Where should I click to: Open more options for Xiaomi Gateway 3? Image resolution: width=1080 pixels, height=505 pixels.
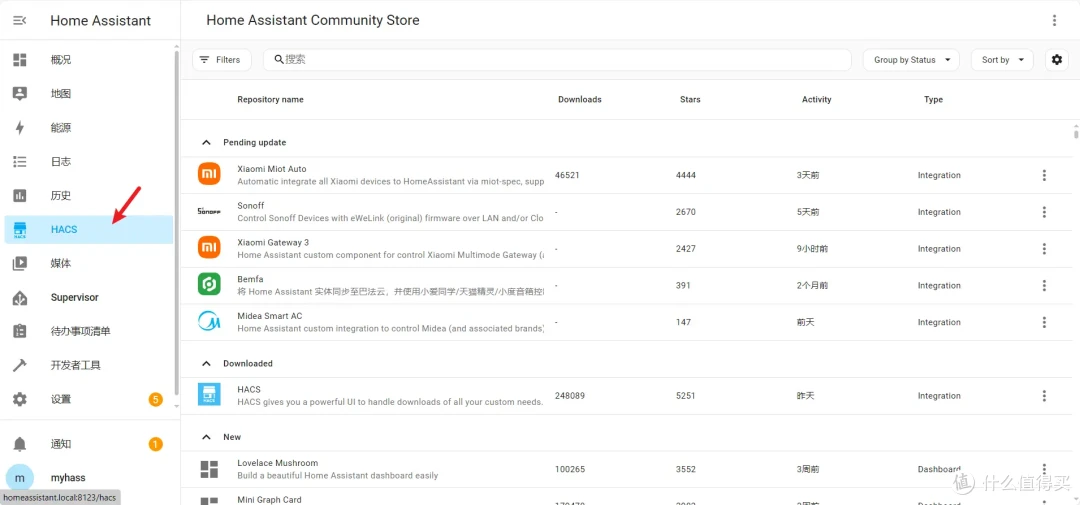pyautogui.click(x=1044, y=249)
